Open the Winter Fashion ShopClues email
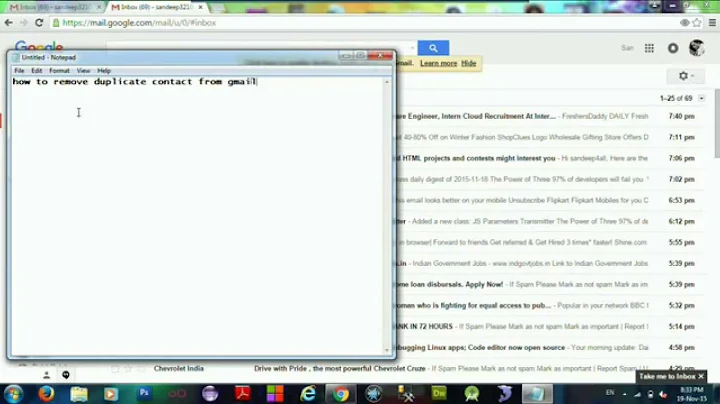This screenshot has height=404, width=720. (522, 137)
